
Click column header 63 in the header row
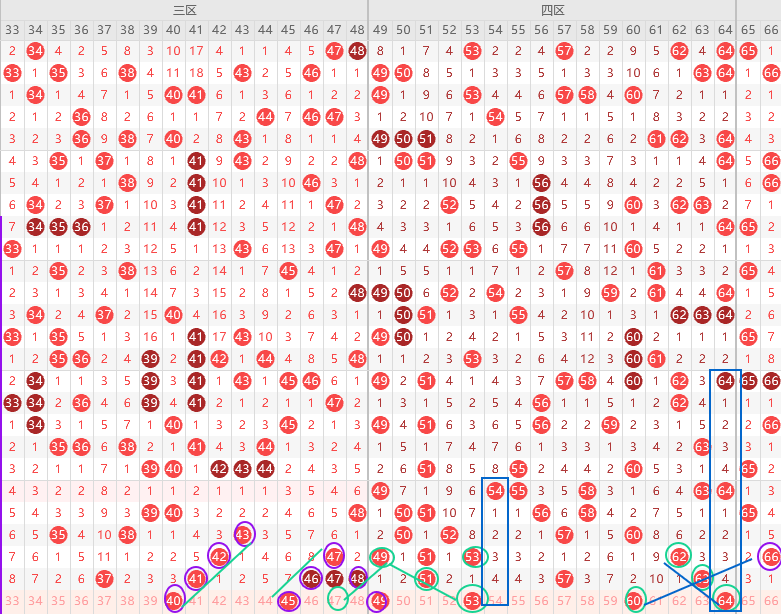pyautogui.click(x=702, y=30)
